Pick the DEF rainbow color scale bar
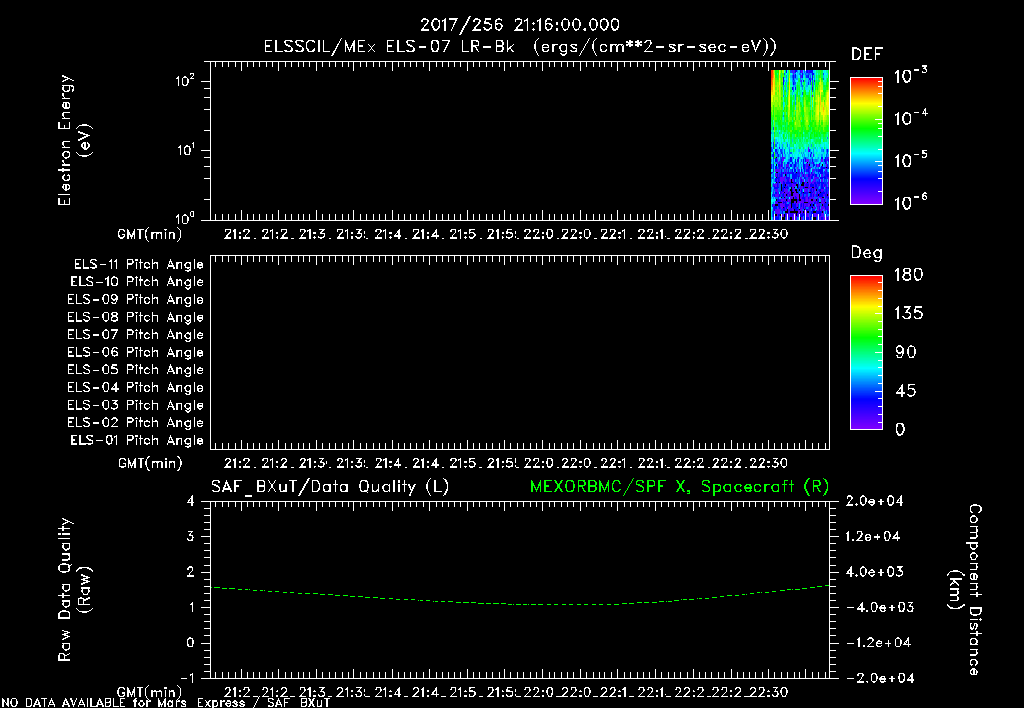The width and height of the screenshot is (1024, 708). [x=866, y=140]
